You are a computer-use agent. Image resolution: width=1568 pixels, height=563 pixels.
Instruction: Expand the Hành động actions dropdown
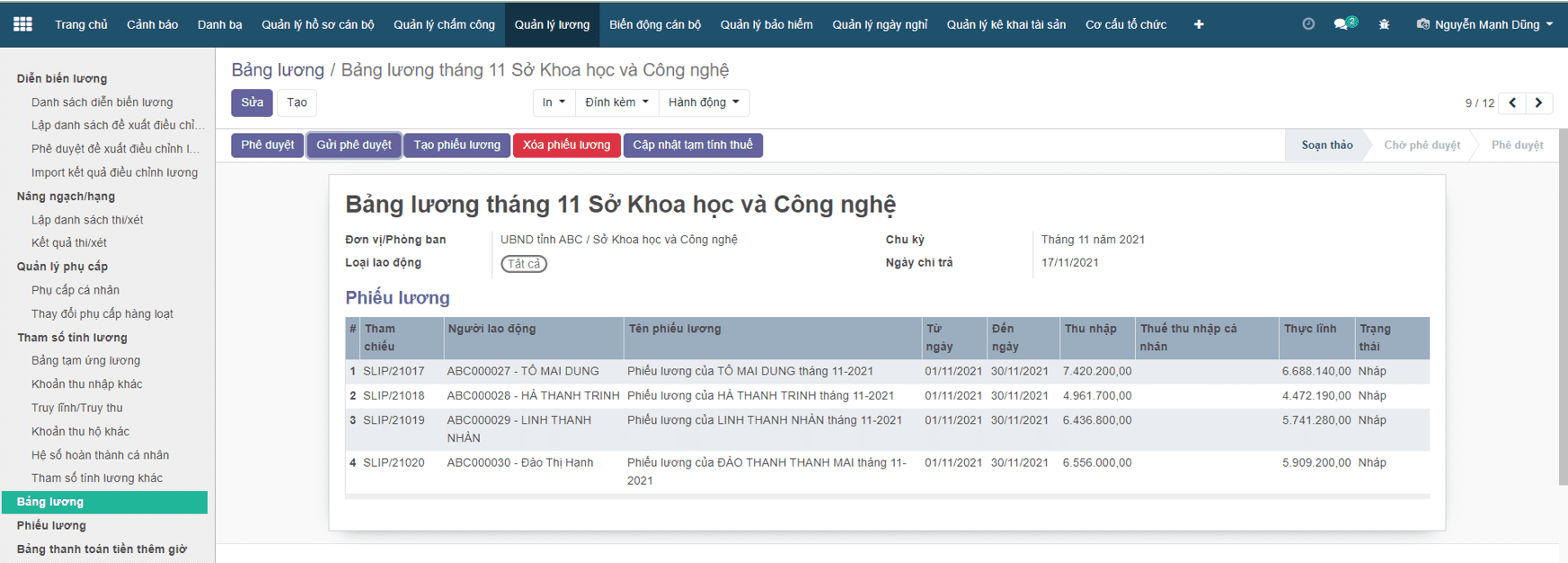pyautogui.click(x=704, y=102)
